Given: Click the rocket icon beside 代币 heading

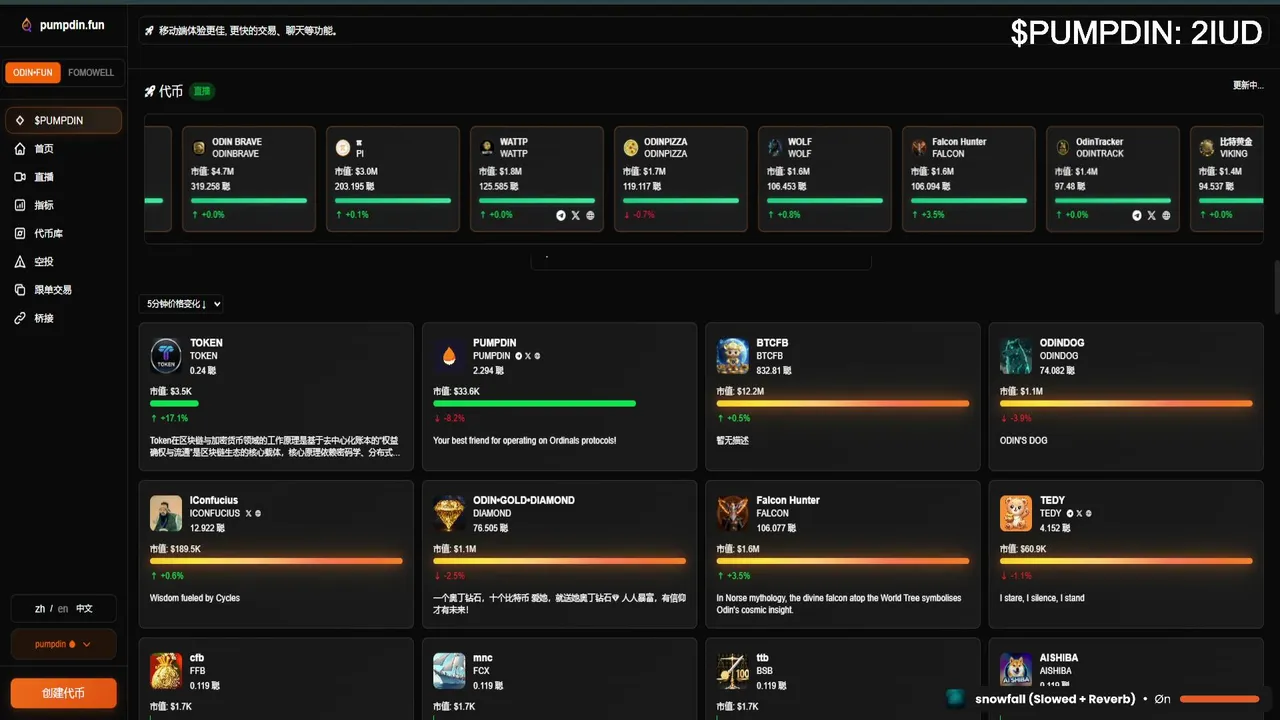Looking at the screenshot, I should click(x=150, y=91).
